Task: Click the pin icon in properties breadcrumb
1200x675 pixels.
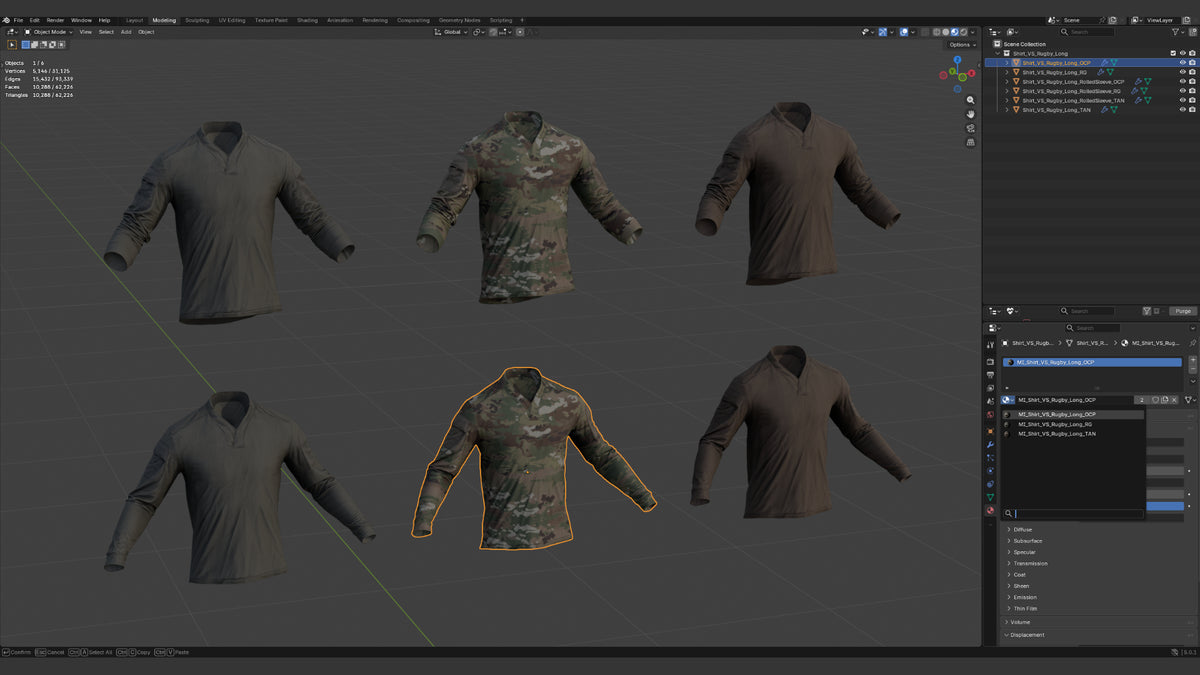Action: pyautogui.click(x=1193, y=343)
